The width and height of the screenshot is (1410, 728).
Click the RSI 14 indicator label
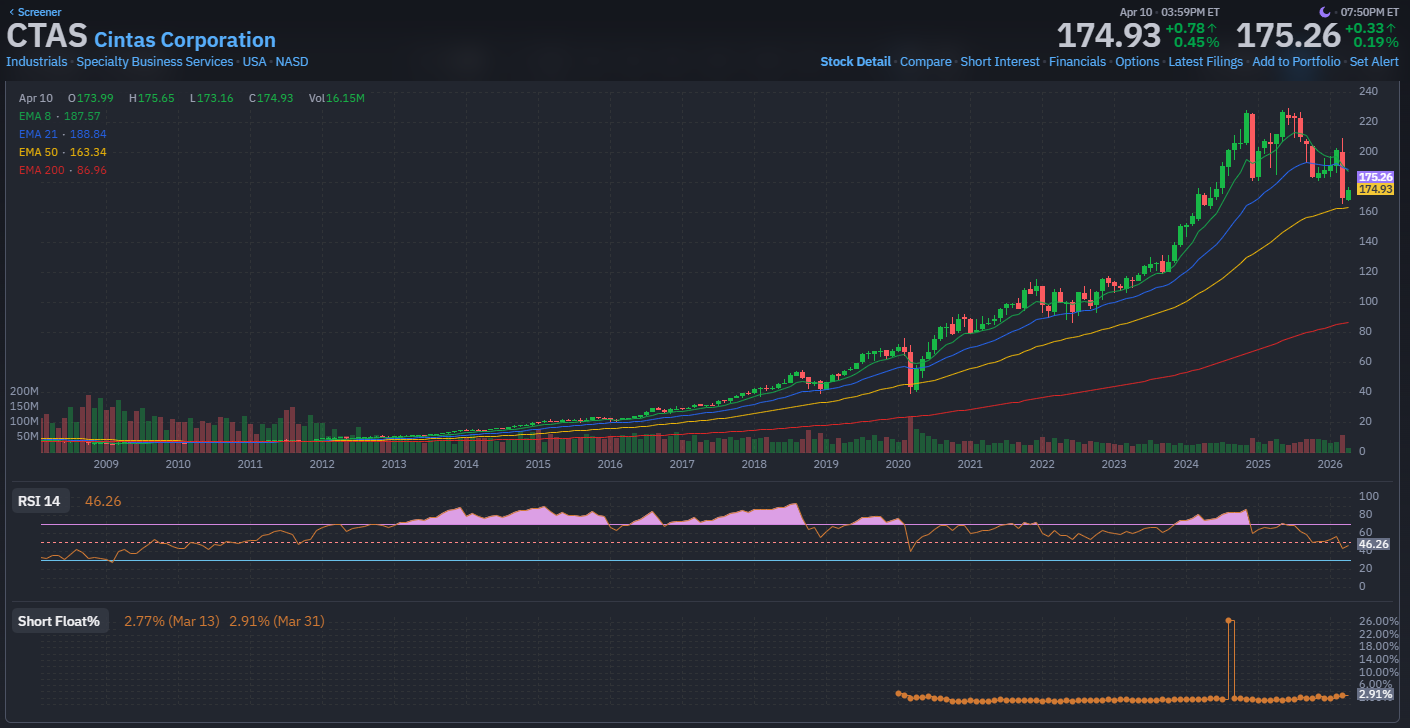(x=42, y=501)
